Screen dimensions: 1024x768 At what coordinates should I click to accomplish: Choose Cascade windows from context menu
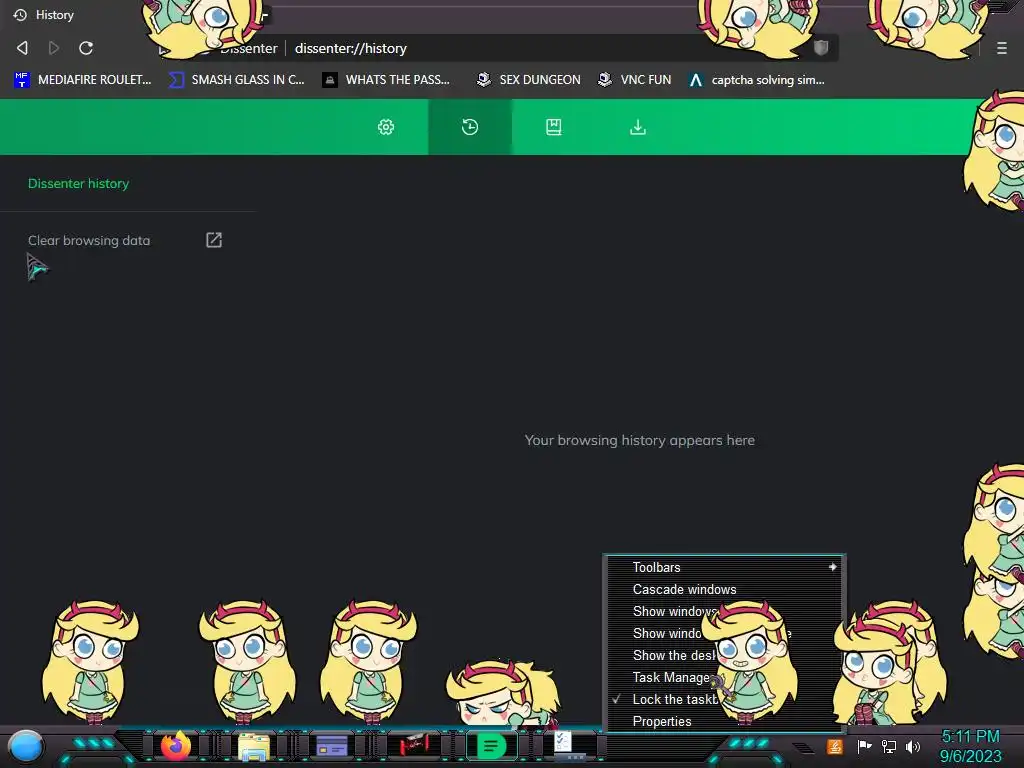[x=725, y=589]
